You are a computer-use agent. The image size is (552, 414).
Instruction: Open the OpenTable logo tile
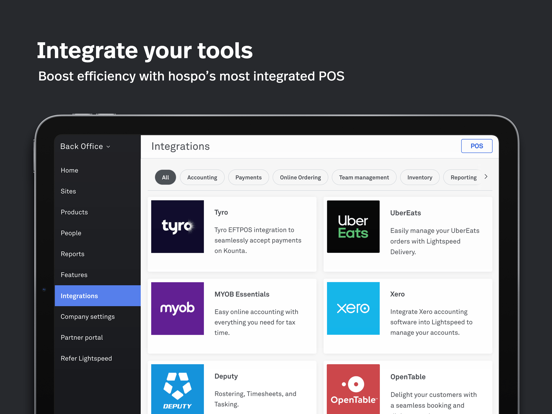click(x=353, y=389)
